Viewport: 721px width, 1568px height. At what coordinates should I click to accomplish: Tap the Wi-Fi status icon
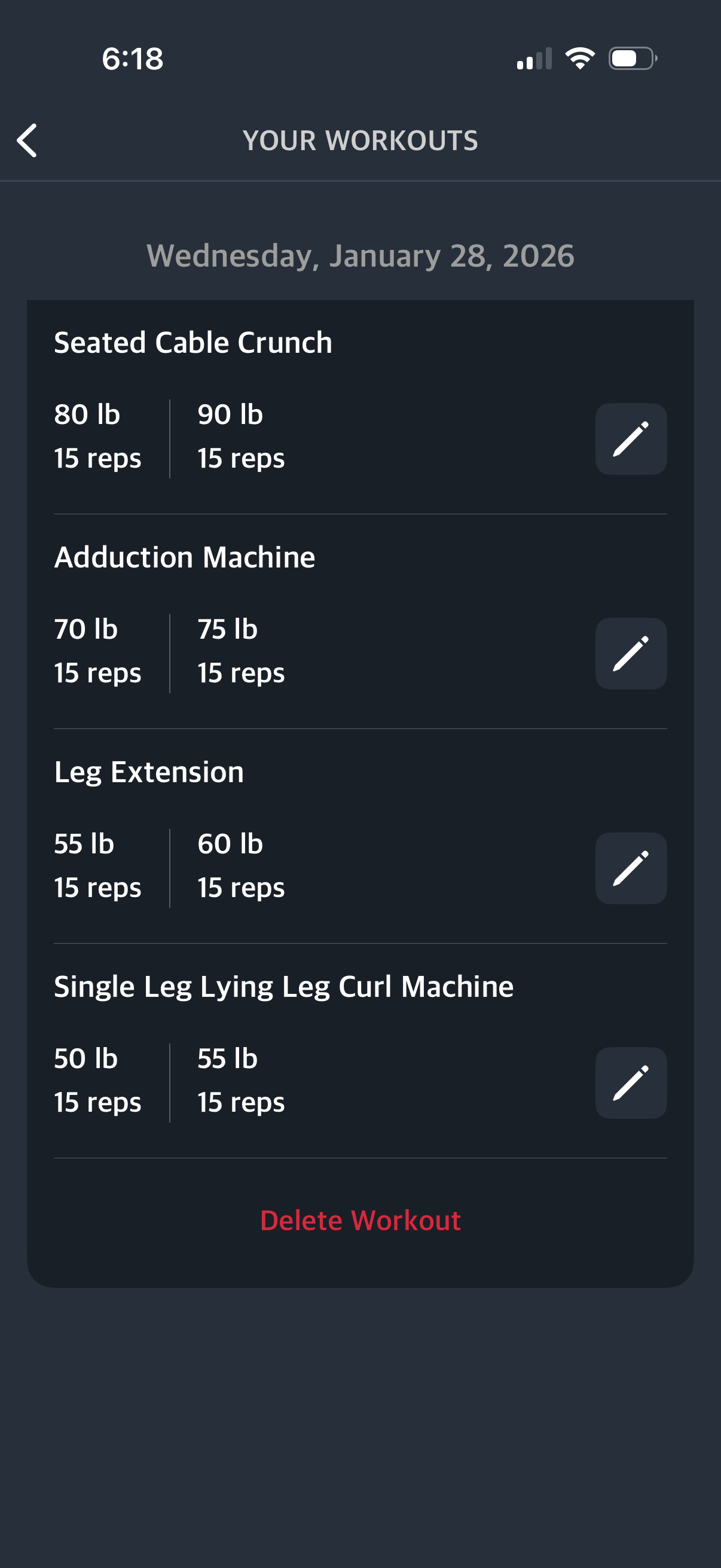580,59
